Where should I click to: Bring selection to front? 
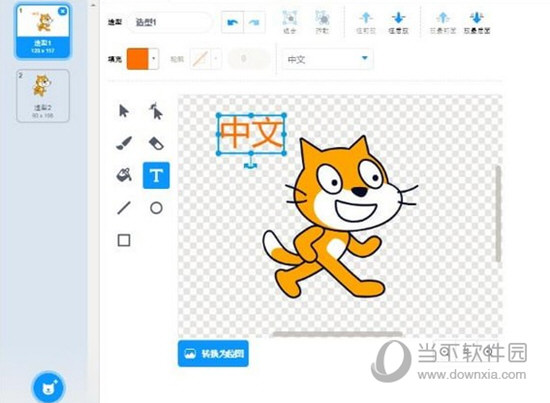pos(443,22)
